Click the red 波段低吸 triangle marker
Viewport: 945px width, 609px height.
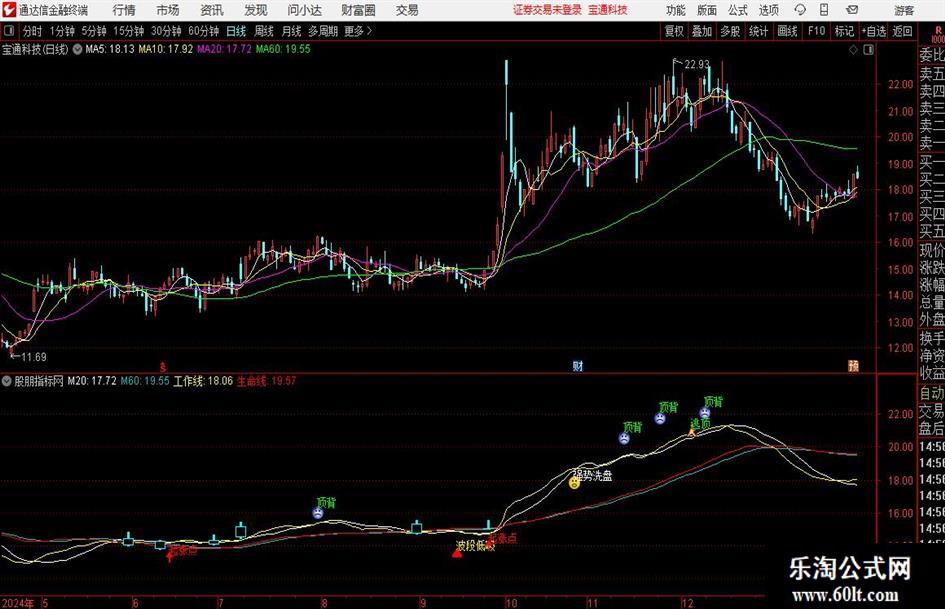(457, 553)
